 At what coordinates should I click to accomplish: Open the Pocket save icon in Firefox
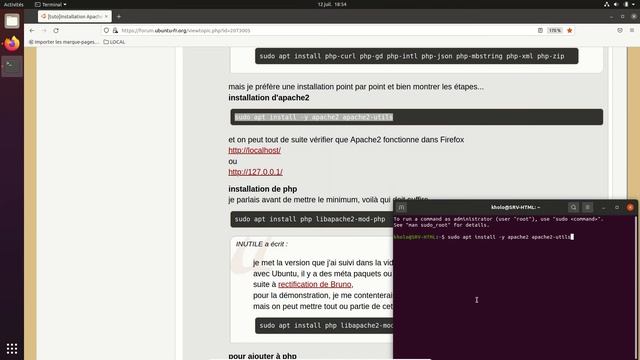[620, 30]
